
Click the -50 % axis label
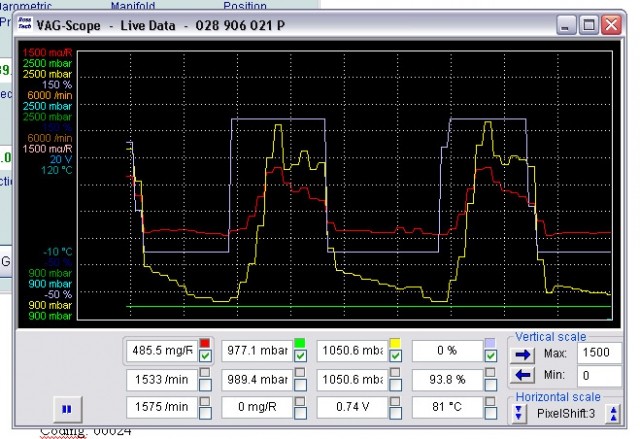tap(58, 294)
